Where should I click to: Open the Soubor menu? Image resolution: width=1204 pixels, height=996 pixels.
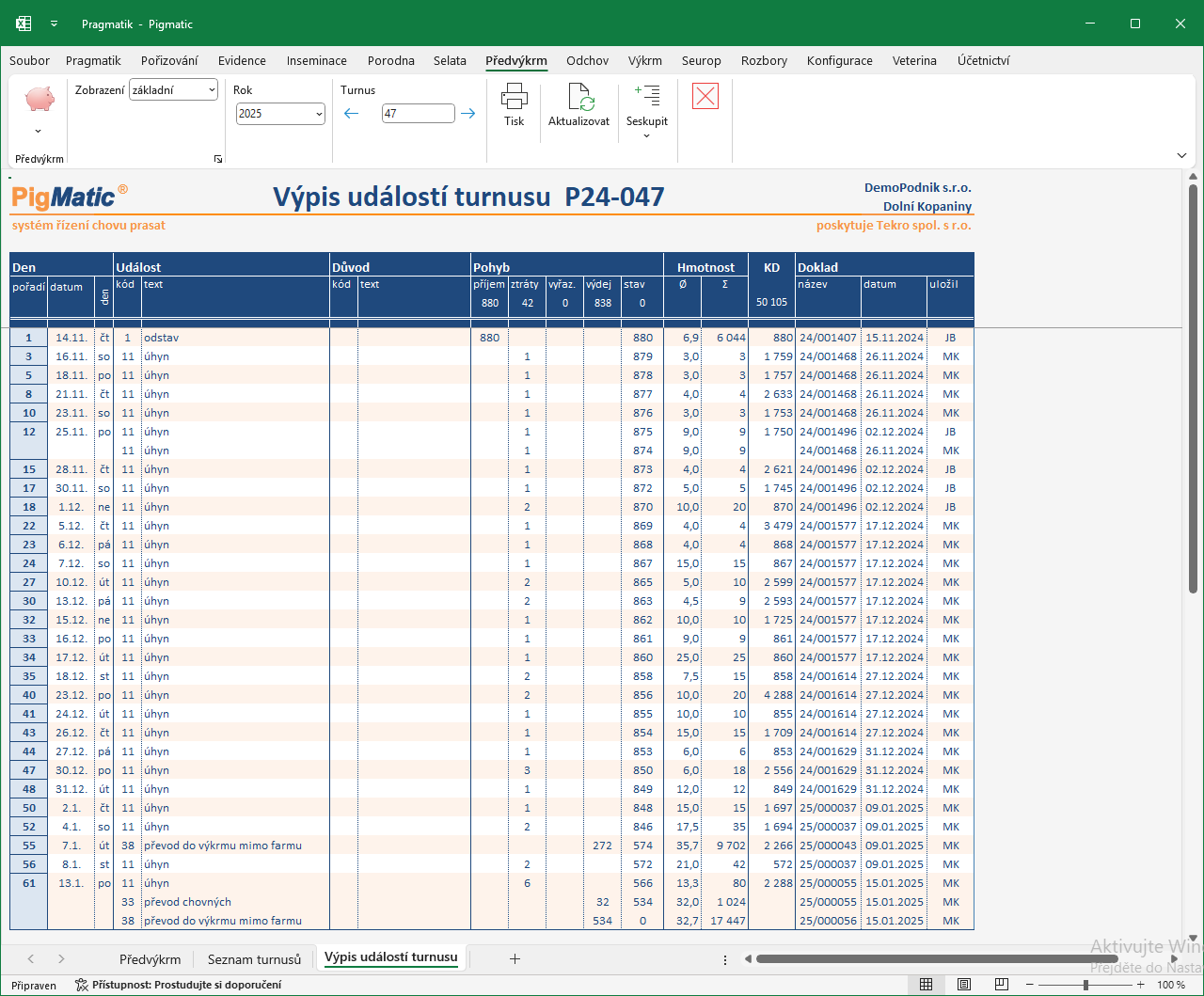[x=29, y=60]
